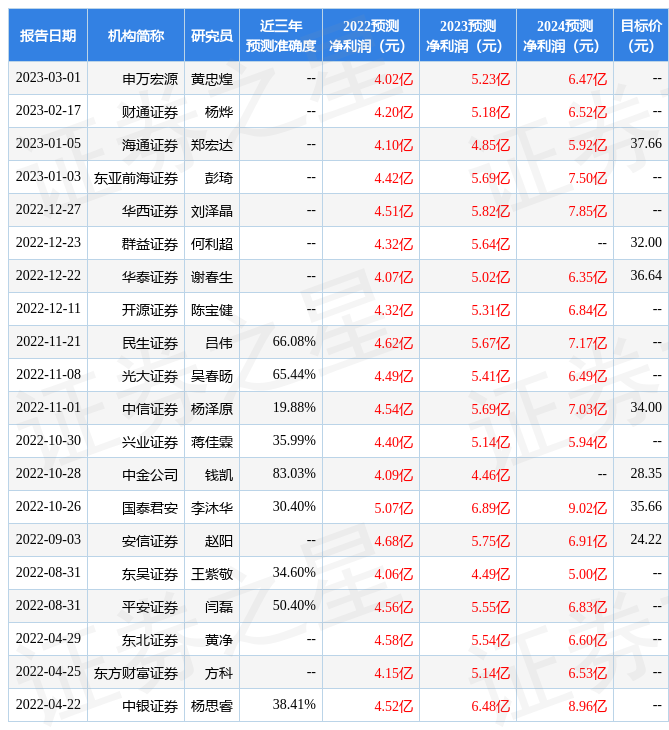The image size is (669, 730).
Task: Click researcher name 黄忠煌
Action: pos(212,79)
